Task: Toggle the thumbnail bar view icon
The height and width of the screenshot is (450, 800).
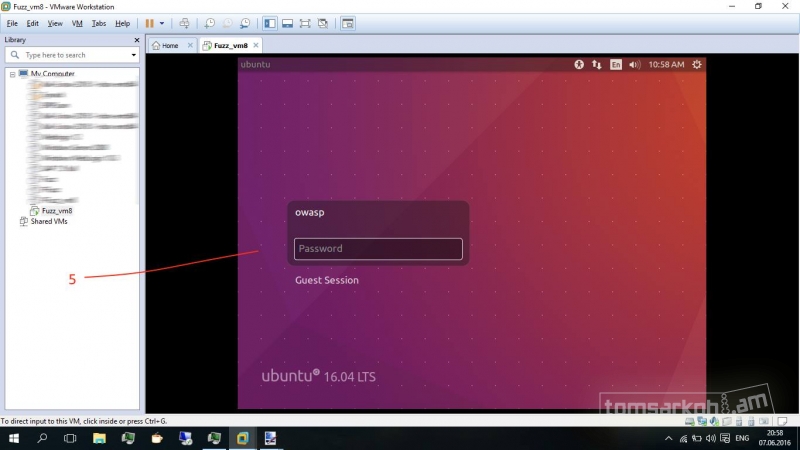Action: point(287,23)
